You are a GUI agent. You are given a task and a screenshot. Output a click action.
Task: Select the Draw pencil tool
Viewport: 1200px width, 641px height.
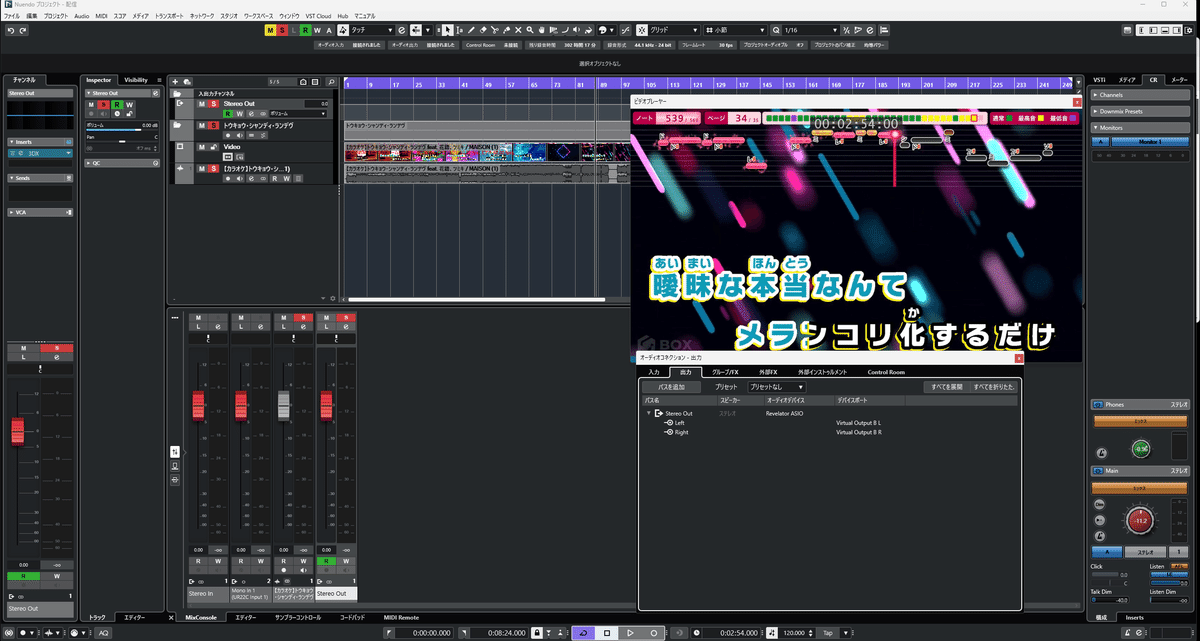471,31
